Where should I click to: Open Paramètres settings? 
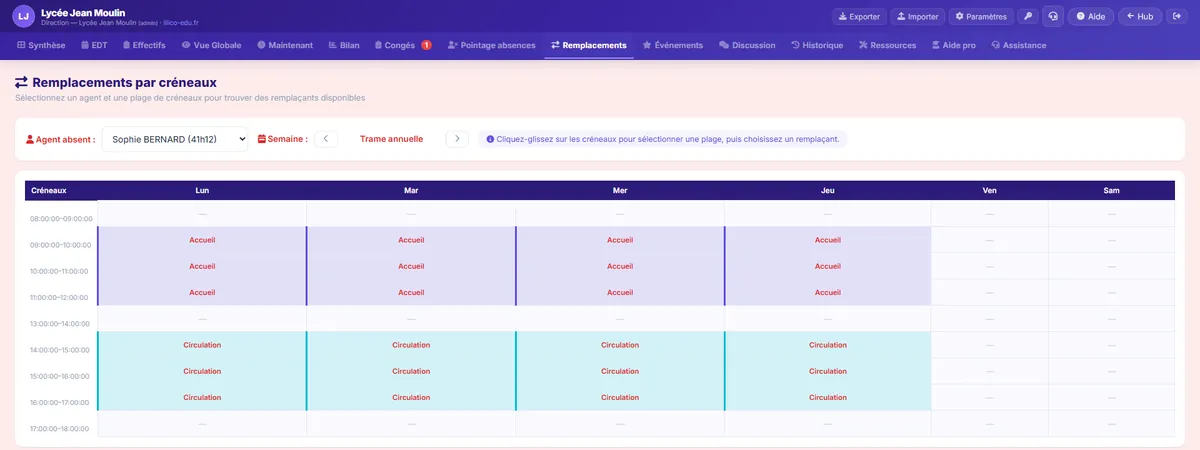(x=981, y=16)
